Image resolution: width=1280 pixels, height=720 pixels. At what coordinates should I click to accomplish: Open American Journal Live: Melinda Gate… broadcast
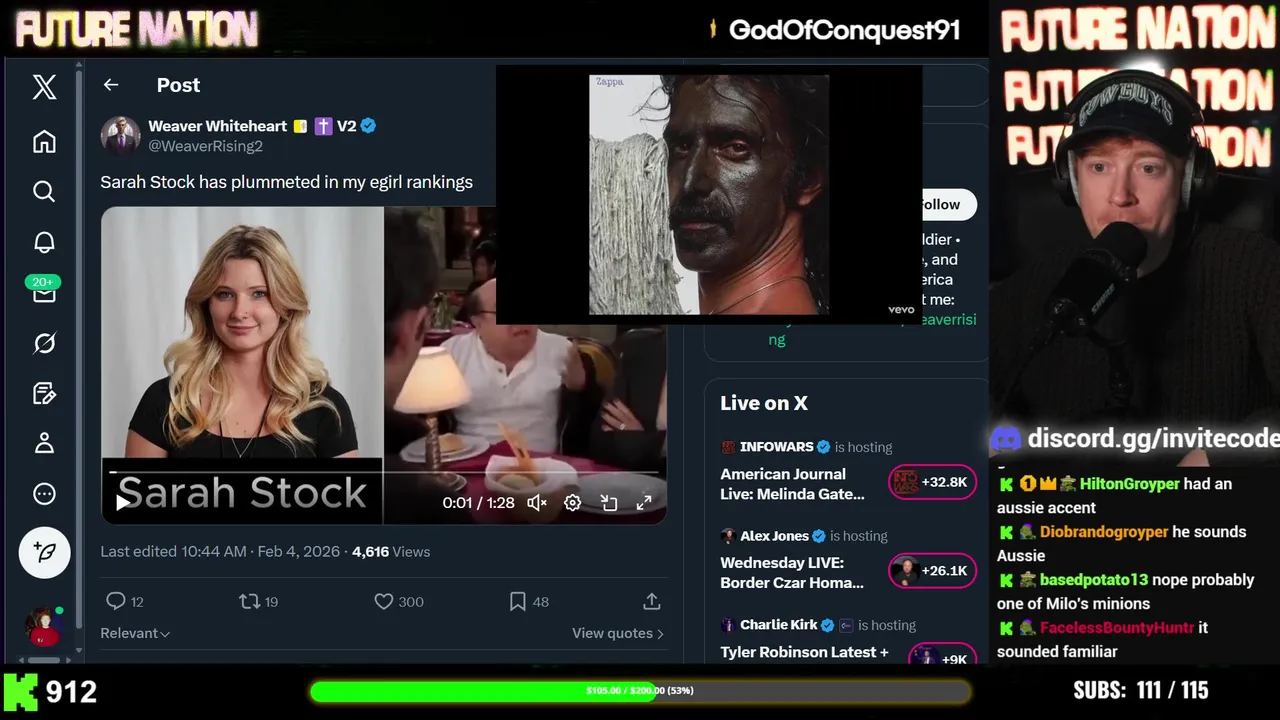tap(792, 484)
